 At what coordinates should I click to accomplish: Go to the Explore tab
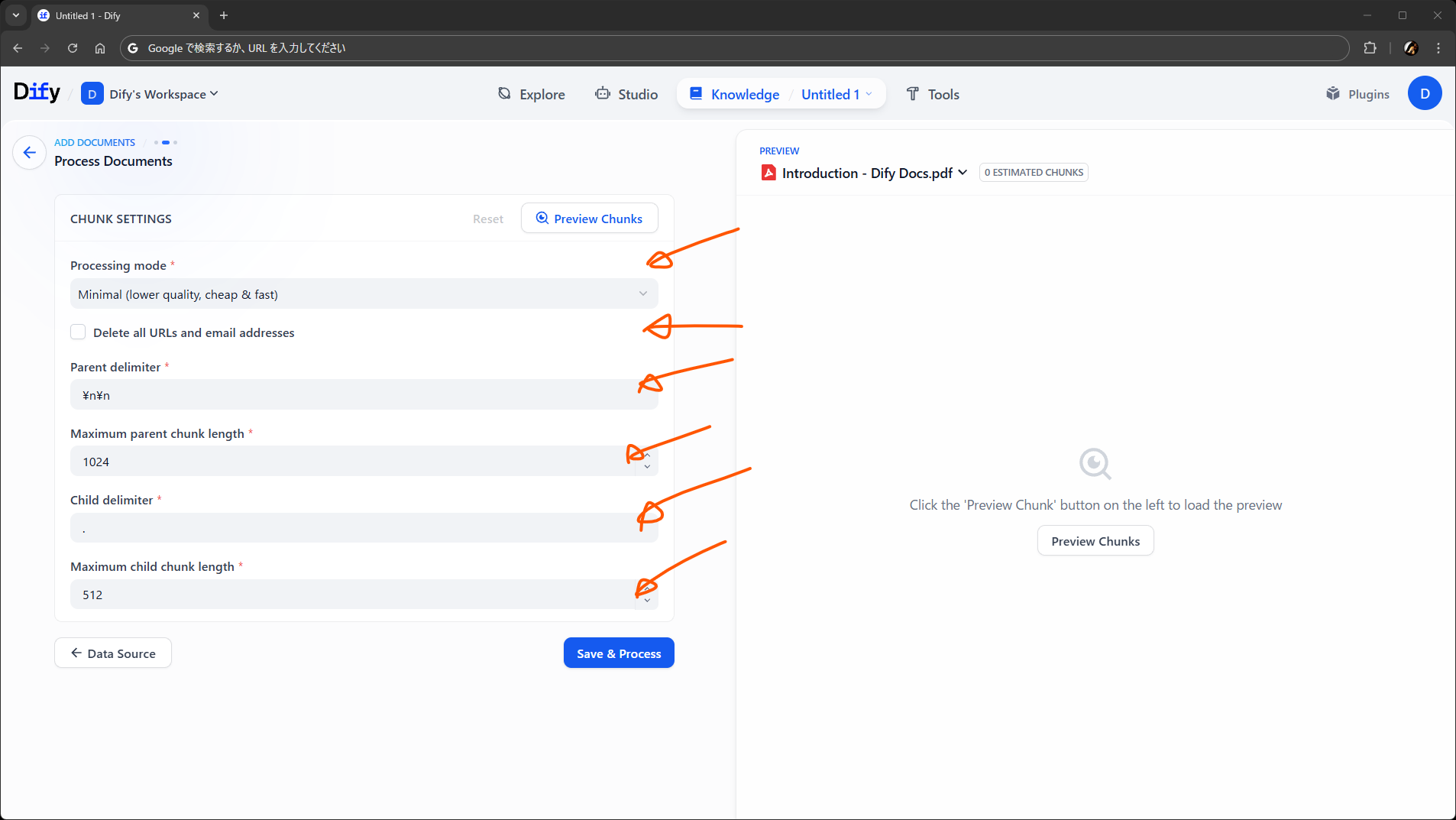[x=532, y=94]
